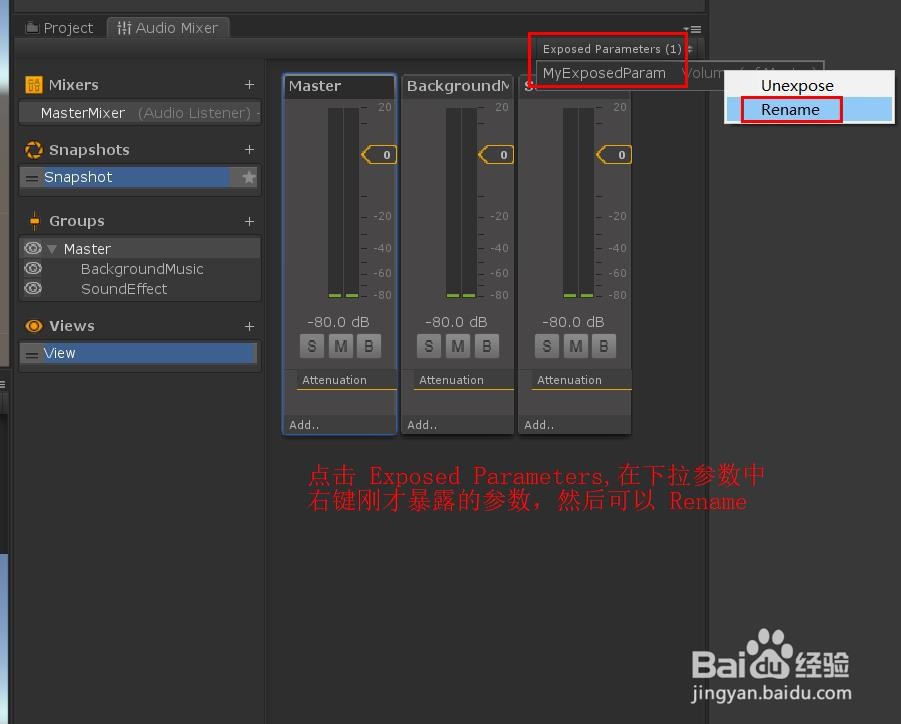
Task: Click the BackgroundMusic channel strip header
Action: coord(457,86)
